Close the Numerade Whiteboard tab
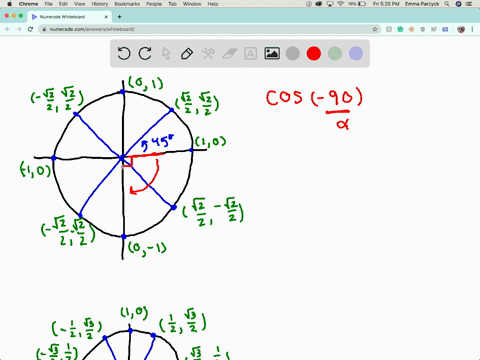This screenshot has width=480, height=360. [x=106, y=17]
